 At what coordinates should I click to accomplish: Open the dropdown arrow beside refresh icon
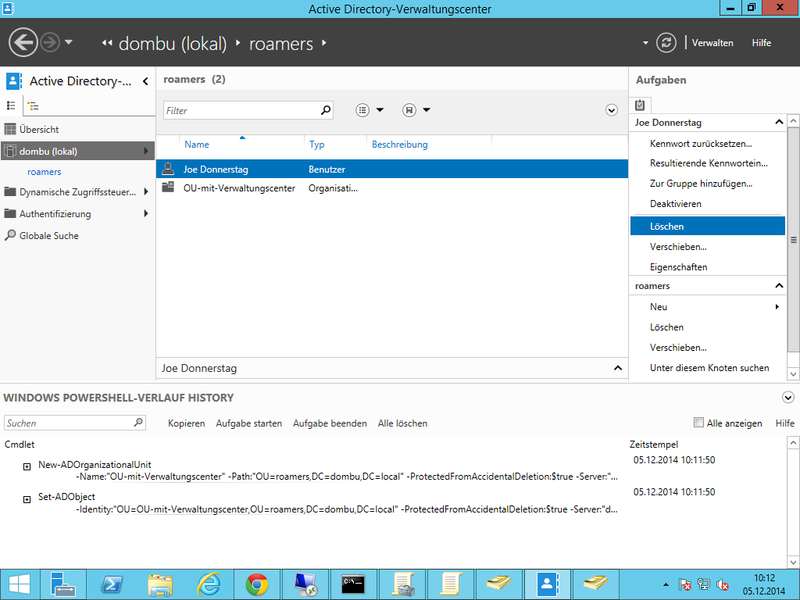645,43
